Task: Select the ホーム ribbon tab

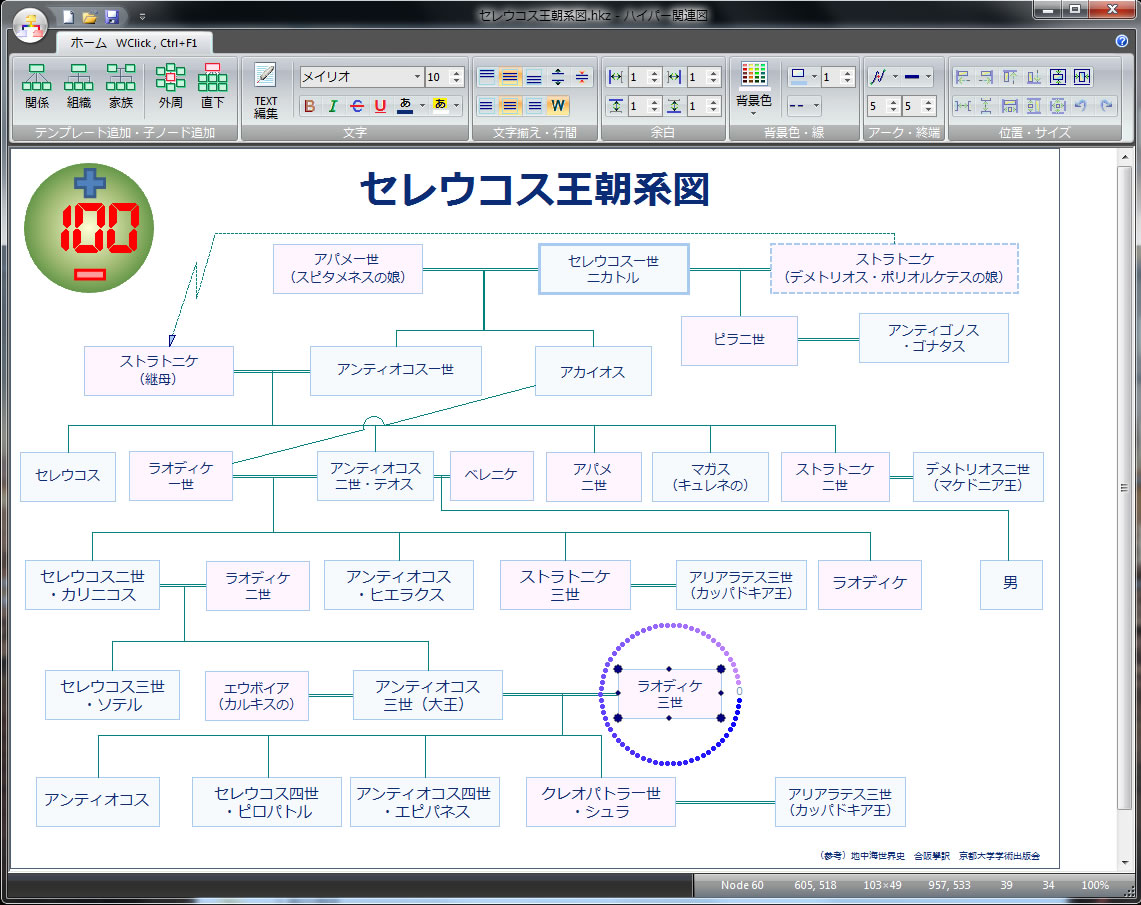Action: [88, 43]
